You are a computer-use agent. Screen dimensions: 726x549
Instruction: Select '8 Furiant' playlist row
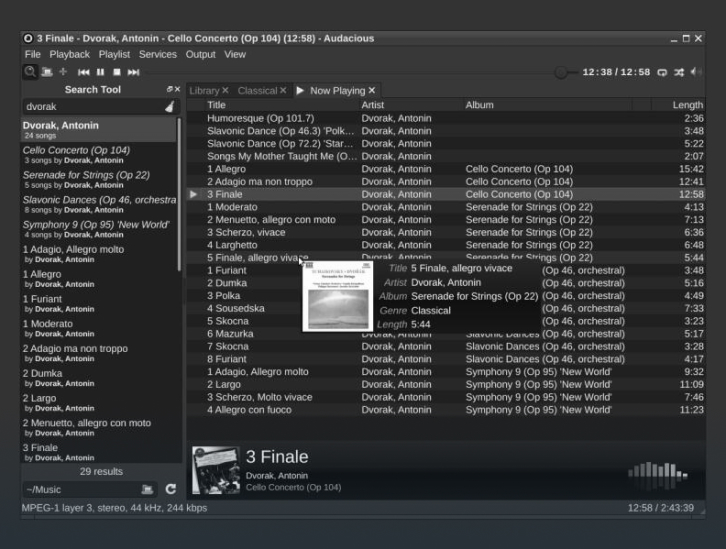pyautogui.click(x=446, y=359)
